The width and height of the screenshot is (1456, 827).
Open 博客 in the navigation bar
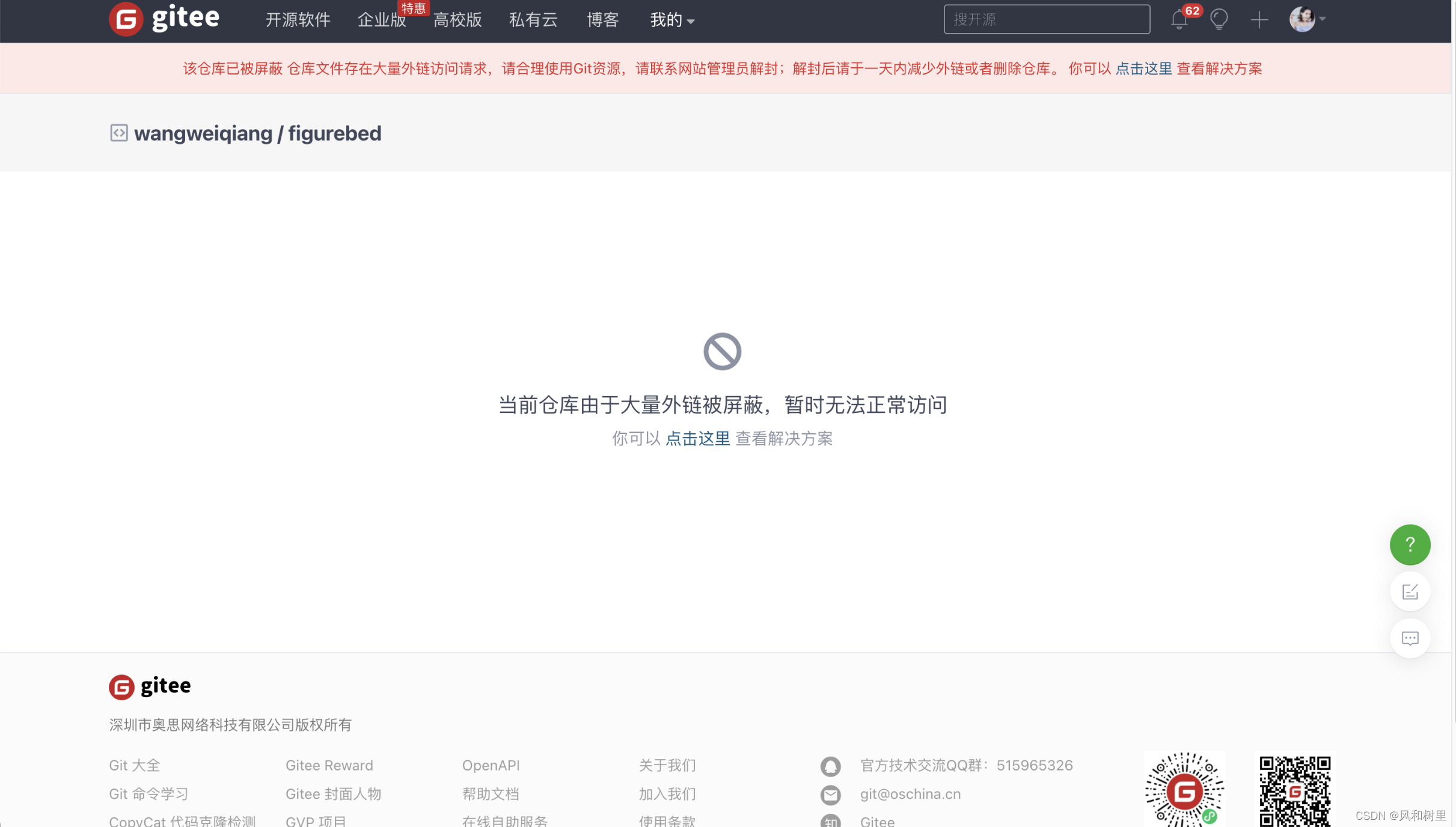[x=603, y=20]
